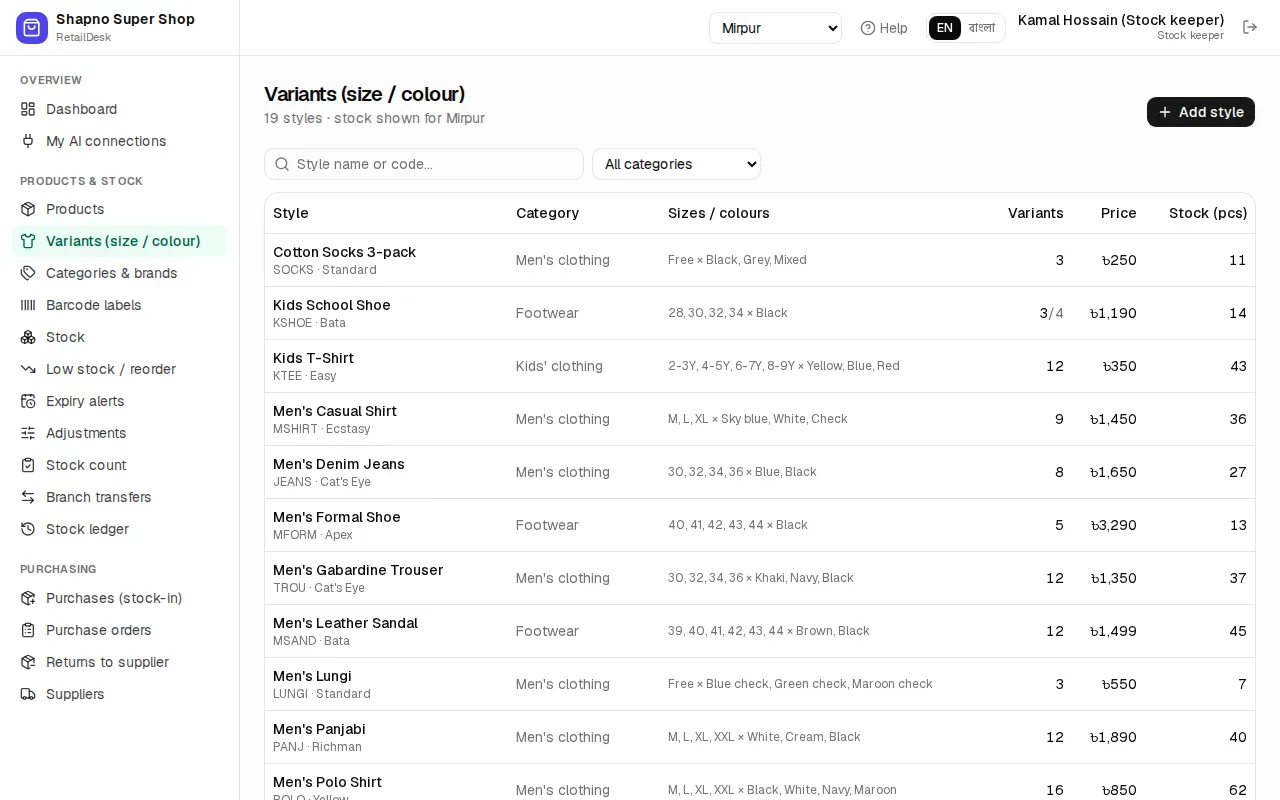Click the Barcode labels icon

click(28, 305)
